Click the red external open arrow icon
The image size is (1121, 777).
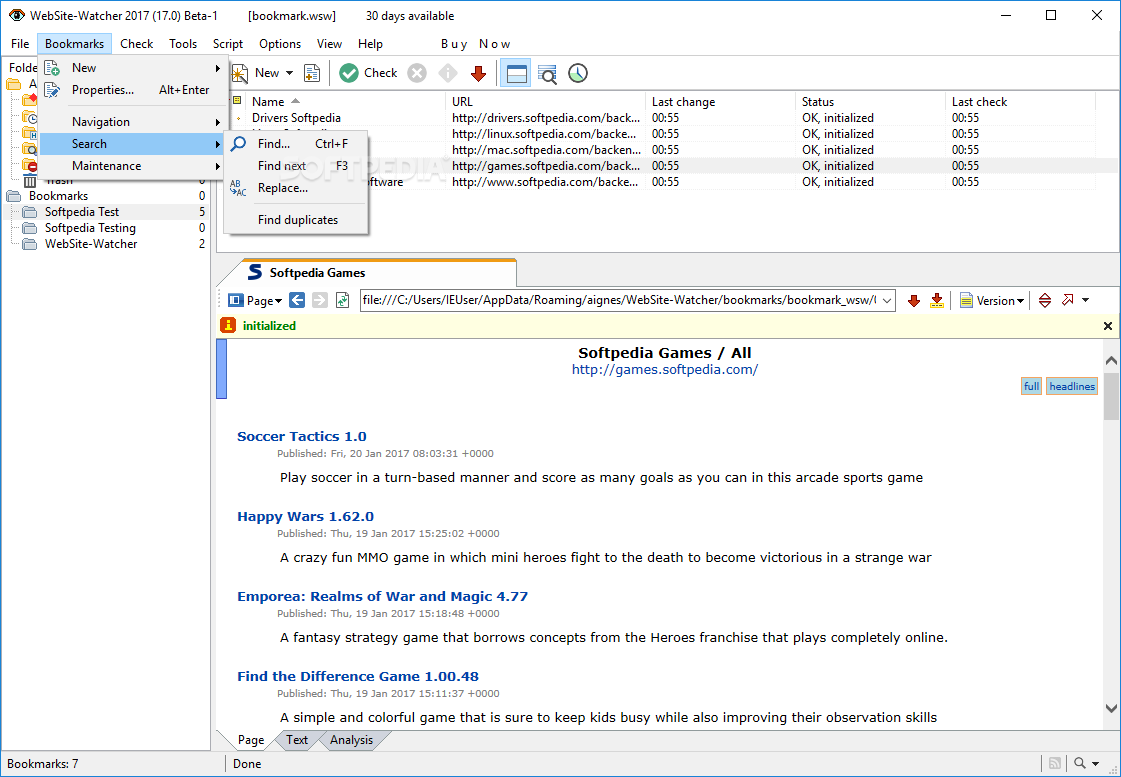pyautogui.click(x=1067, y=300)
